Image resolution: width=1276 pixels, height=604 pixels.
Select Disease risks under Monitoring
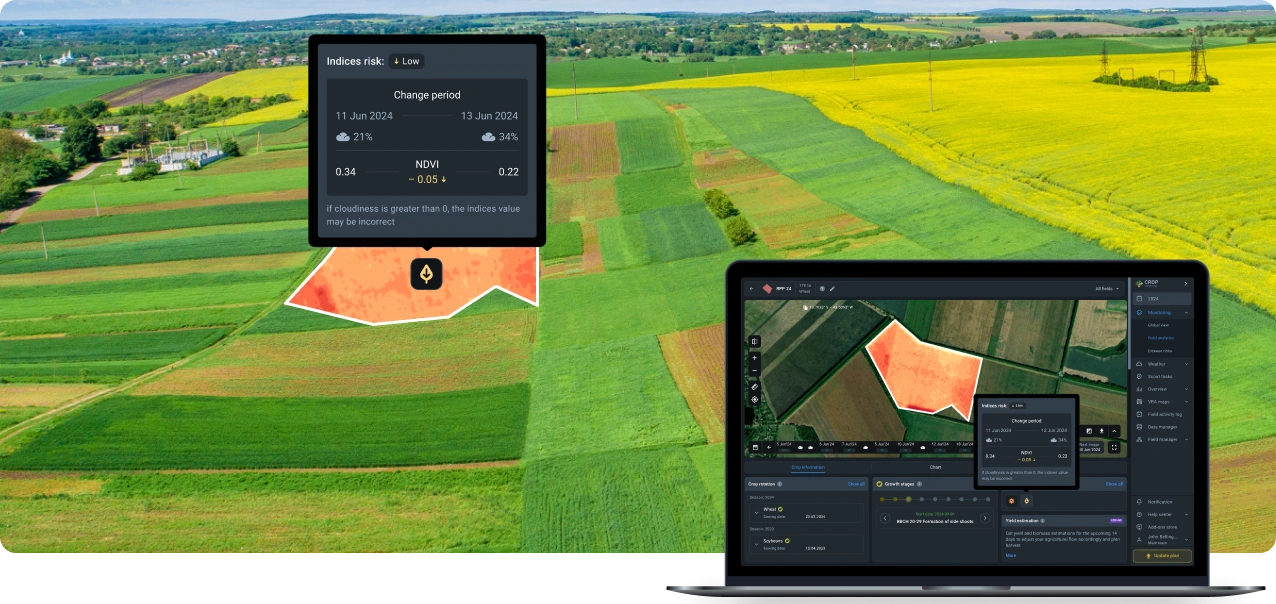(1160, 349)
